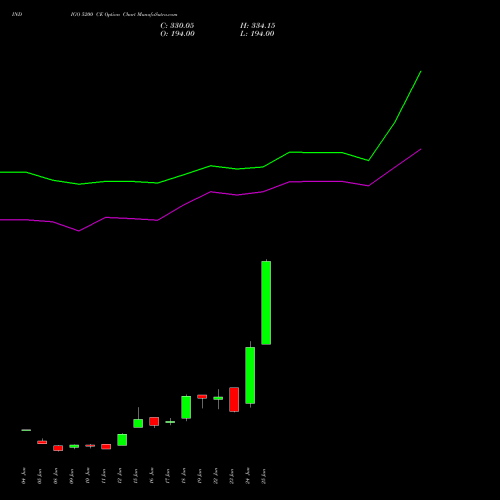Click the 25 Jun date axis label
The width and height of the screenshot is (500, 500).
264,476
